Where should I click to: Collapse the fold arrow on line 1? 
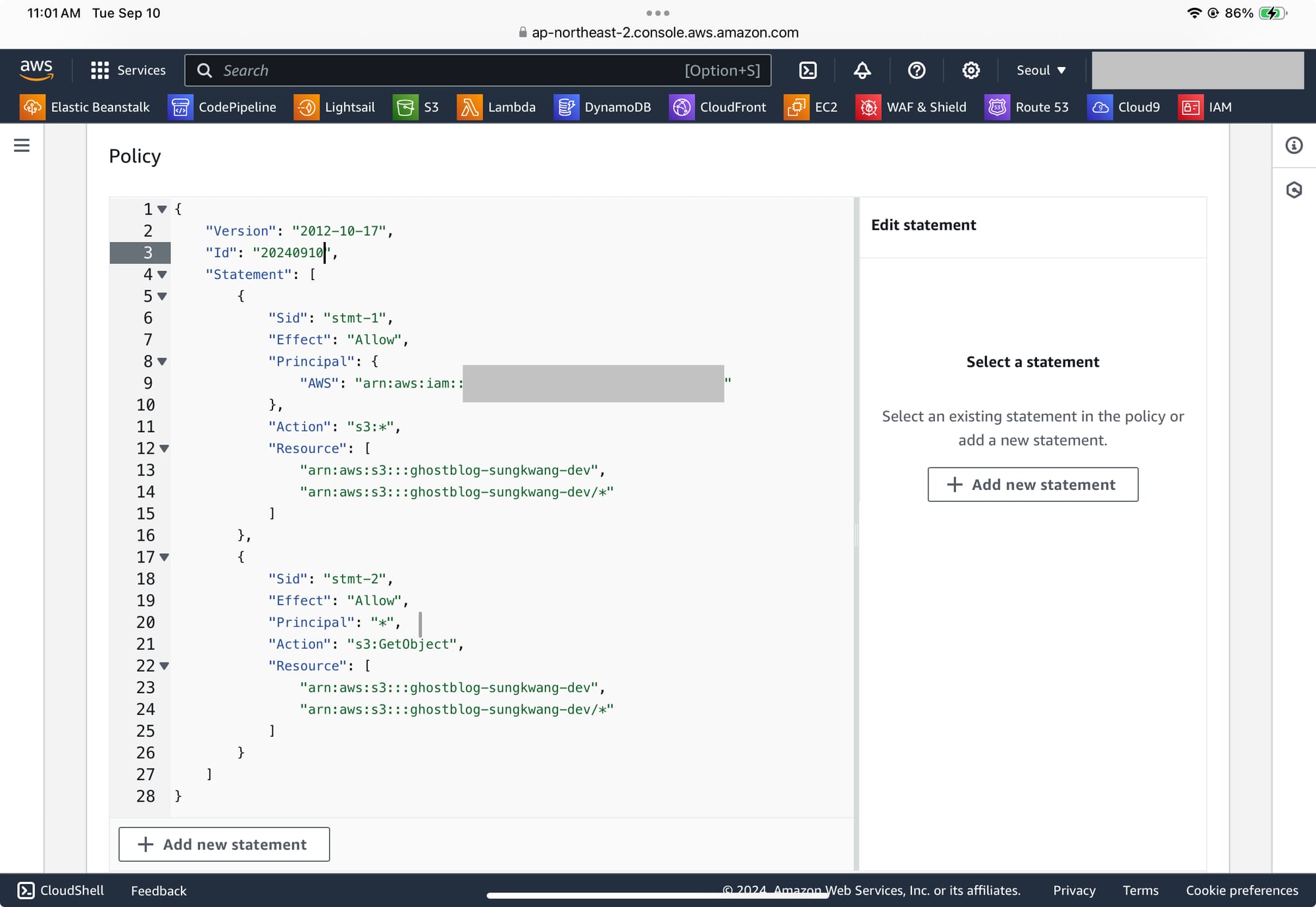(162, 209)
